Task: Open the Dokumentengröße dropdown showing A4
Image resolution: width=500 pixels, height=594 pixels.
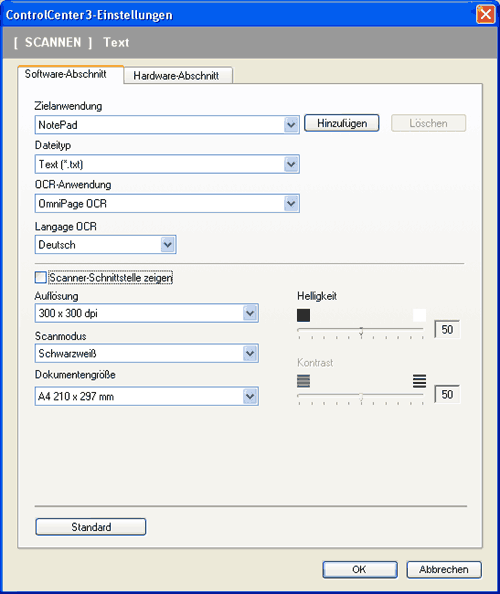Action: coord(147,396)
